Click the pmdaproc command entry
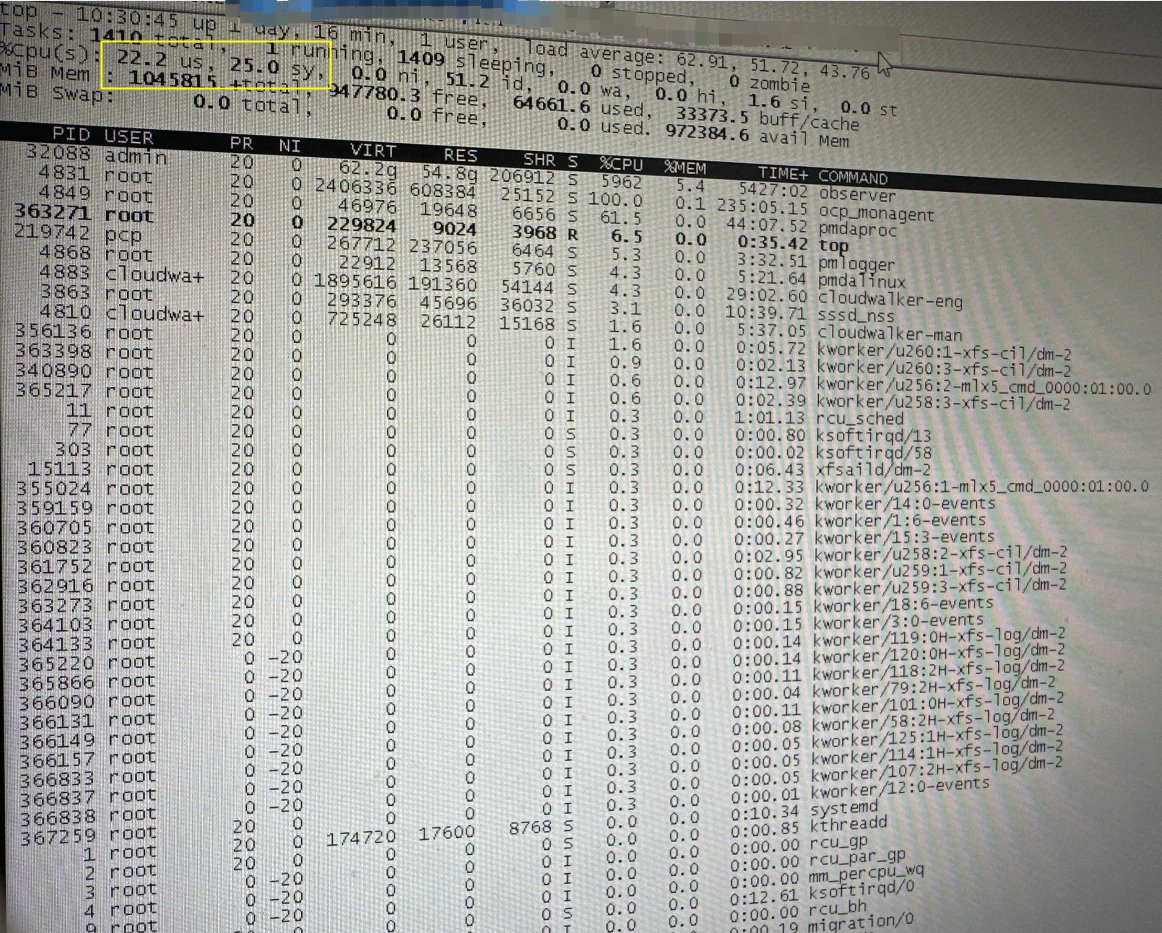Viewport: 1162px width, 933px height. pyautogui.click(x=857, y=230)
